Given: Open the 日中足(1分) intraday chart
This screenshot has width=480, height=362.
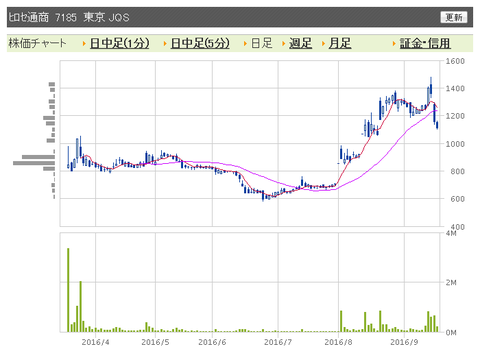Looking at the screenshot, I should [x=120, y=43].
